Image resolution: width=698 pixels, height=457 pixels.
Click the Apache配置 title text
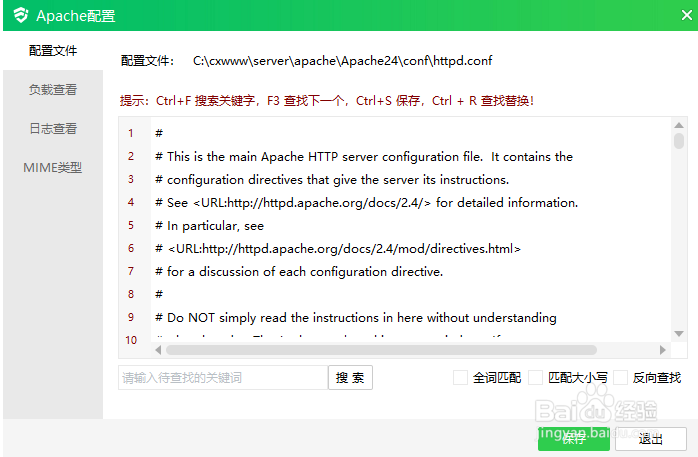76,16
